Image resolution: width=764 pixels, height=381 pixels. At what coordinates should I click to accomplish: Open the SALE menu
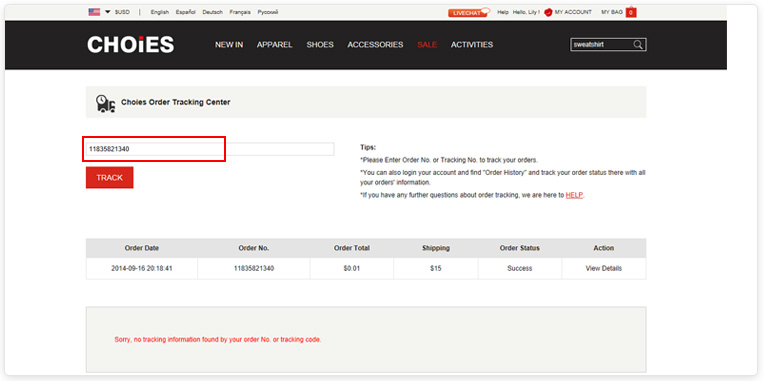click(x=427, y=44)
